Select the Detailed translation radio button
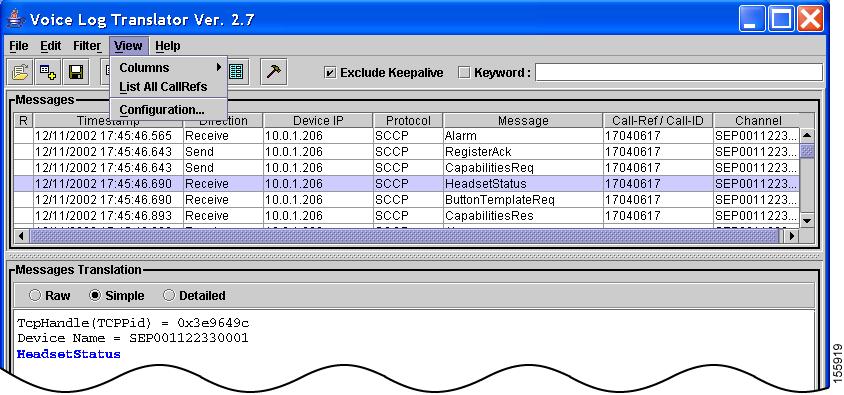Viewport: 844px width, 395px height. 169,295
